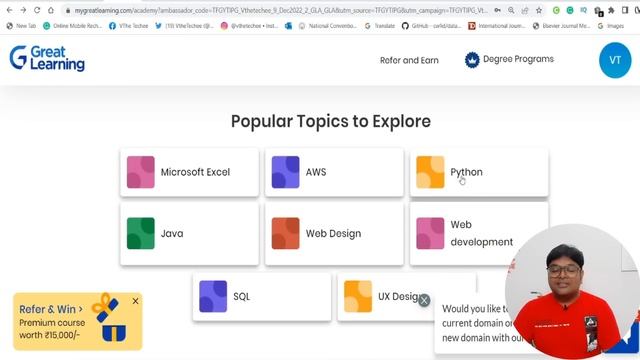Click the browser back arrow

[x=9, y=10]
